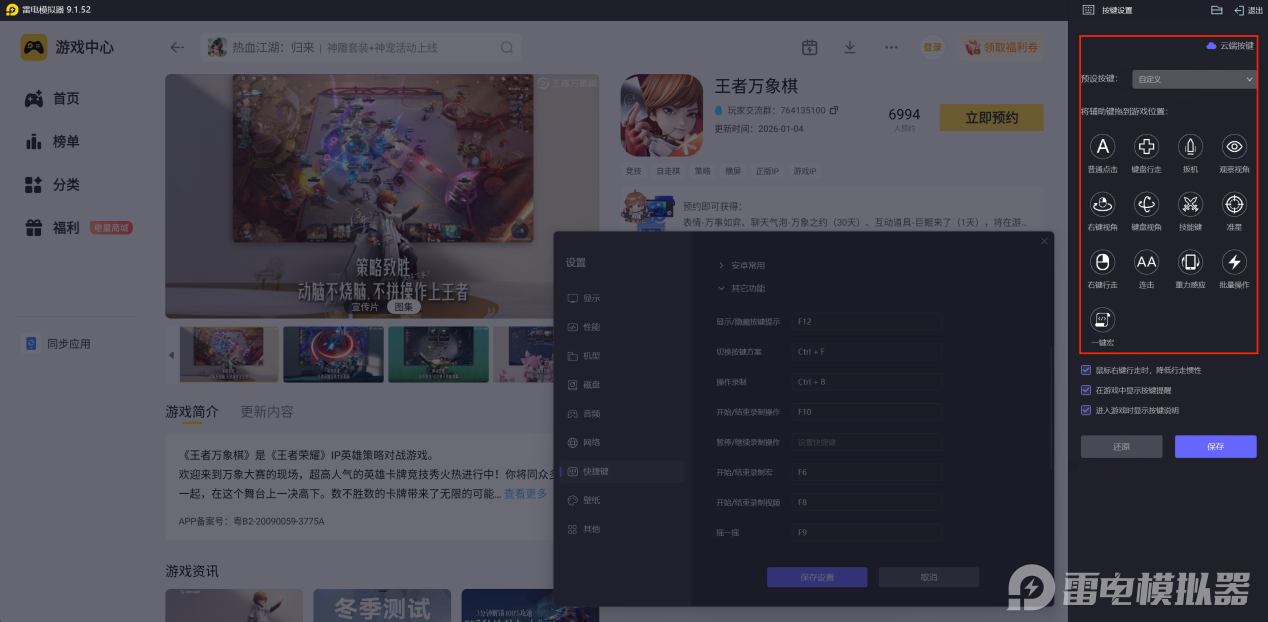
Task: Select the 观察视角 eye icon
Action: pos(1235,147)
